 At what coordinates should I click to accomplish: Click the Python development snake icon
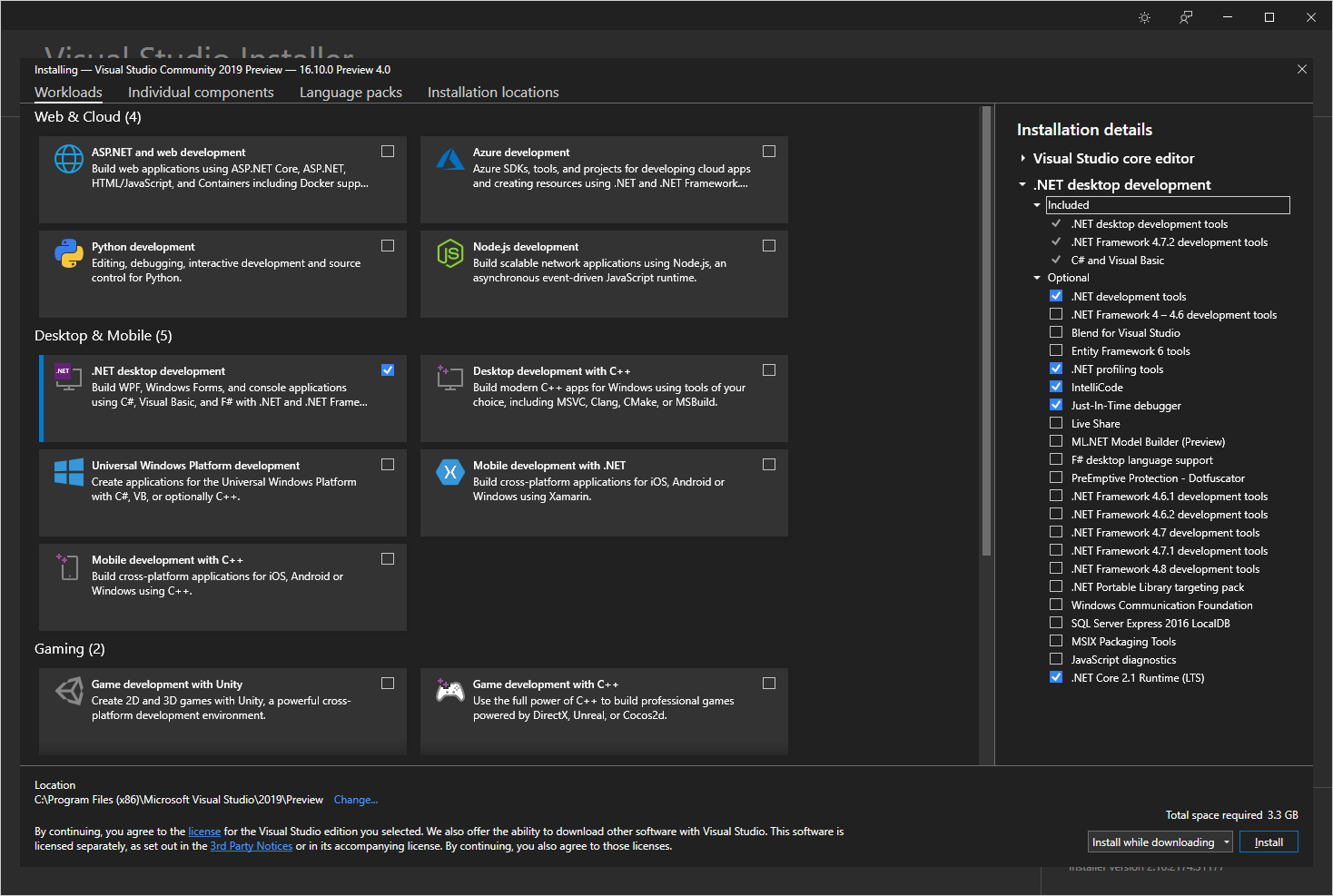[69, 253]
